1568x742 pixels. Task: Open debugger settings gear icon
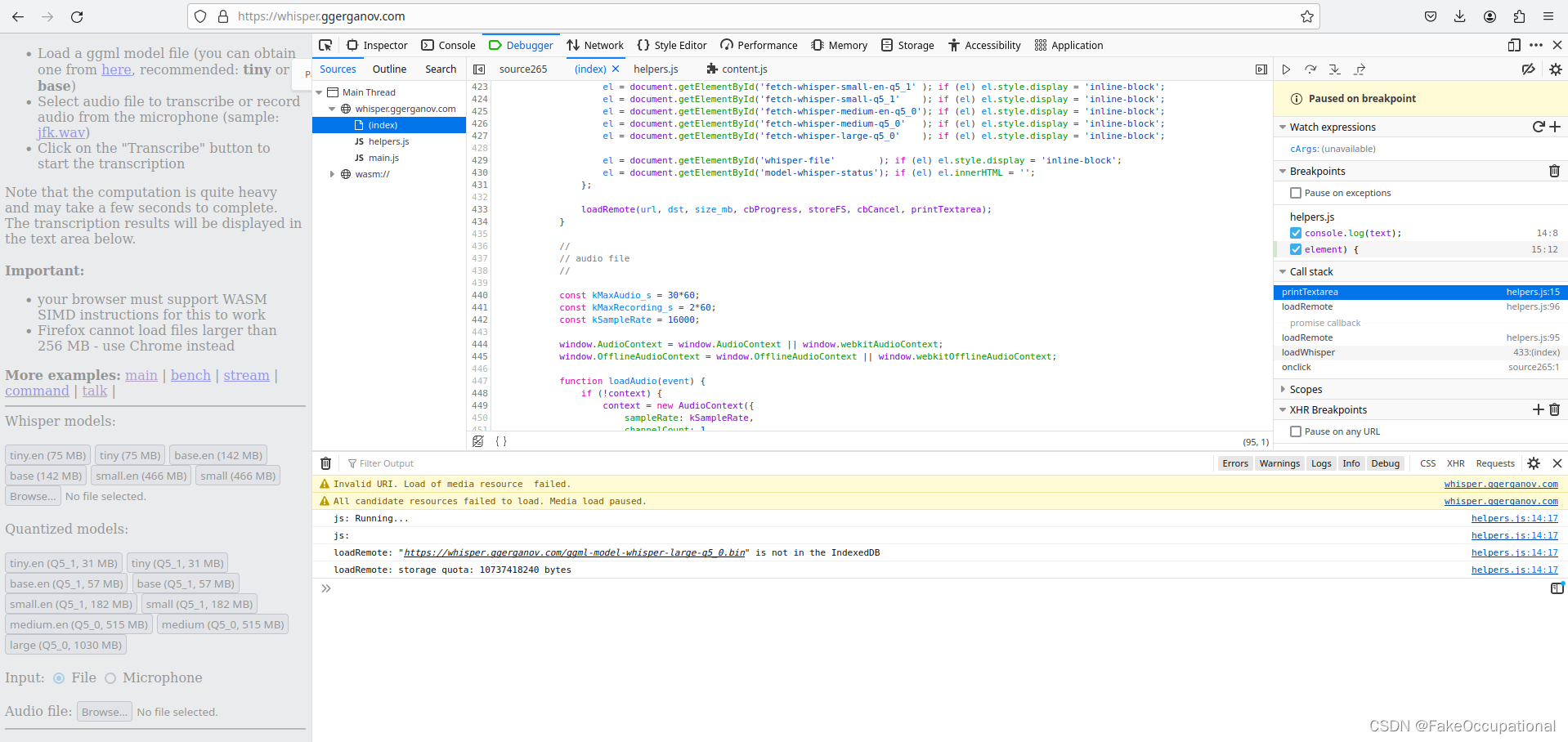(x=1556, y=69)
